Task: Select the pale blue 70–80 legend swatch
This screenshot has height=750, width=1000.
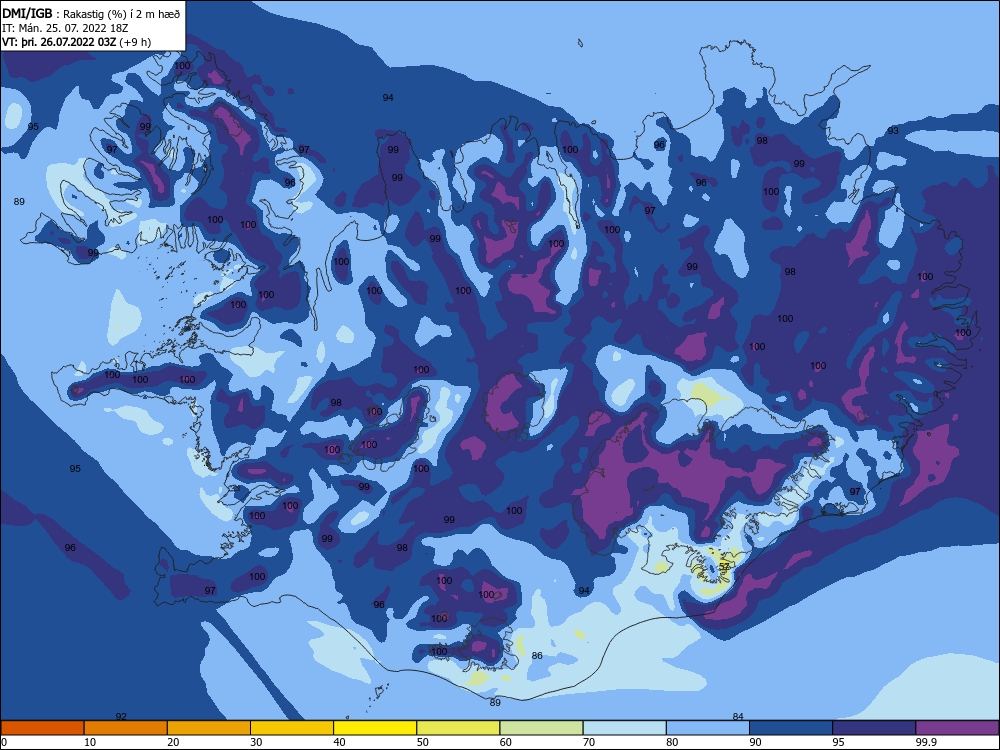Action: [x=624, y=728]
